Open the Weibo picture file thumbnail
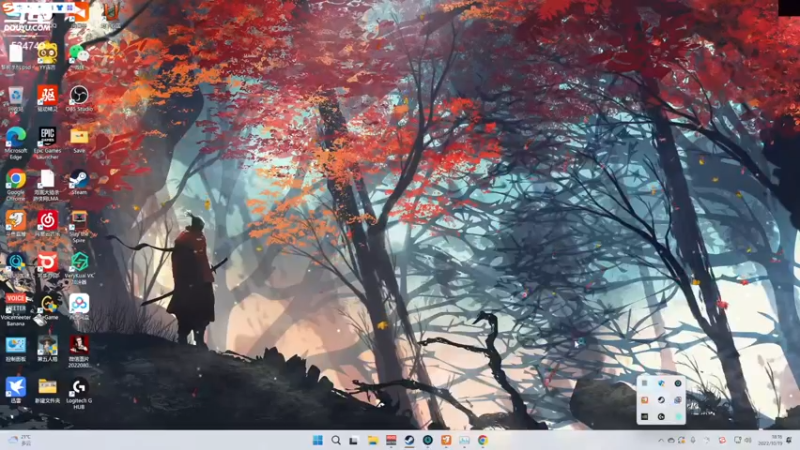 (79, 352)
